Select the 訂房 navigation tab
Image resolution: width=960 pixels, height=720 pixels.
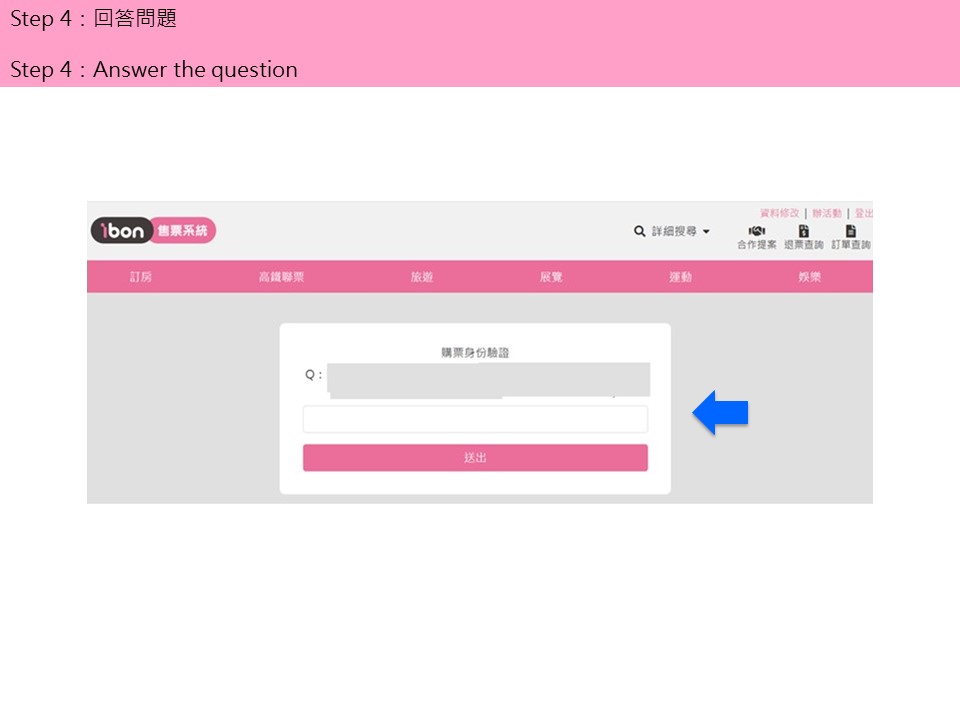[141, 277]
